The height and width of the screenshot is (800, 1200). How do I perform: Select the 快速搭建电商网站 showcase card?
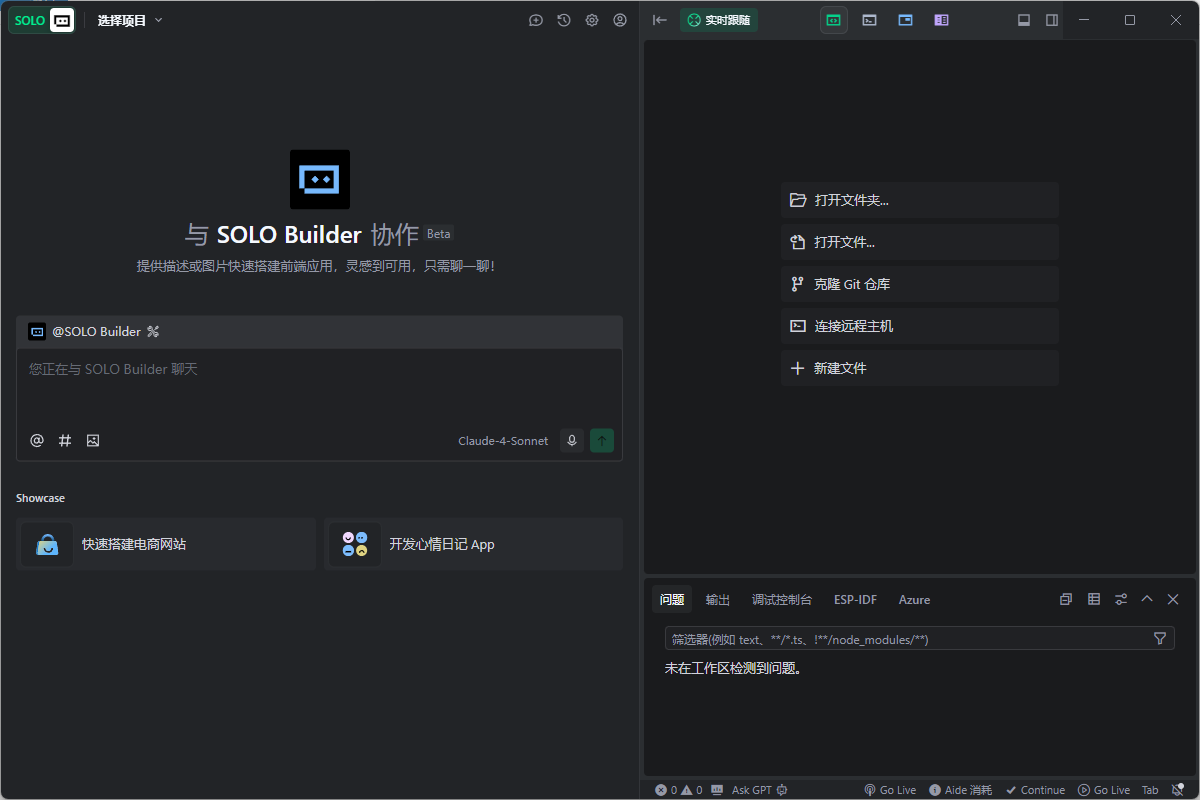click(166, 544)
